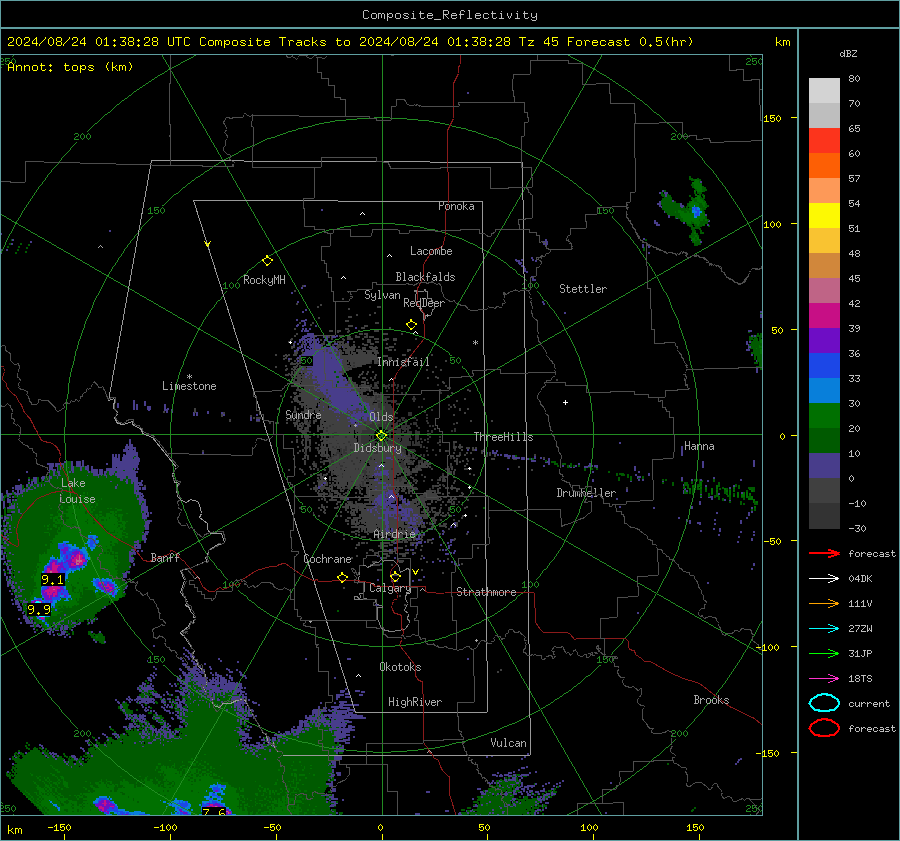This screenshot has height=841, width=900.
Task: Click the Composite_Reflectivity title
Action: pyautogui.click(x=449, y=15)
